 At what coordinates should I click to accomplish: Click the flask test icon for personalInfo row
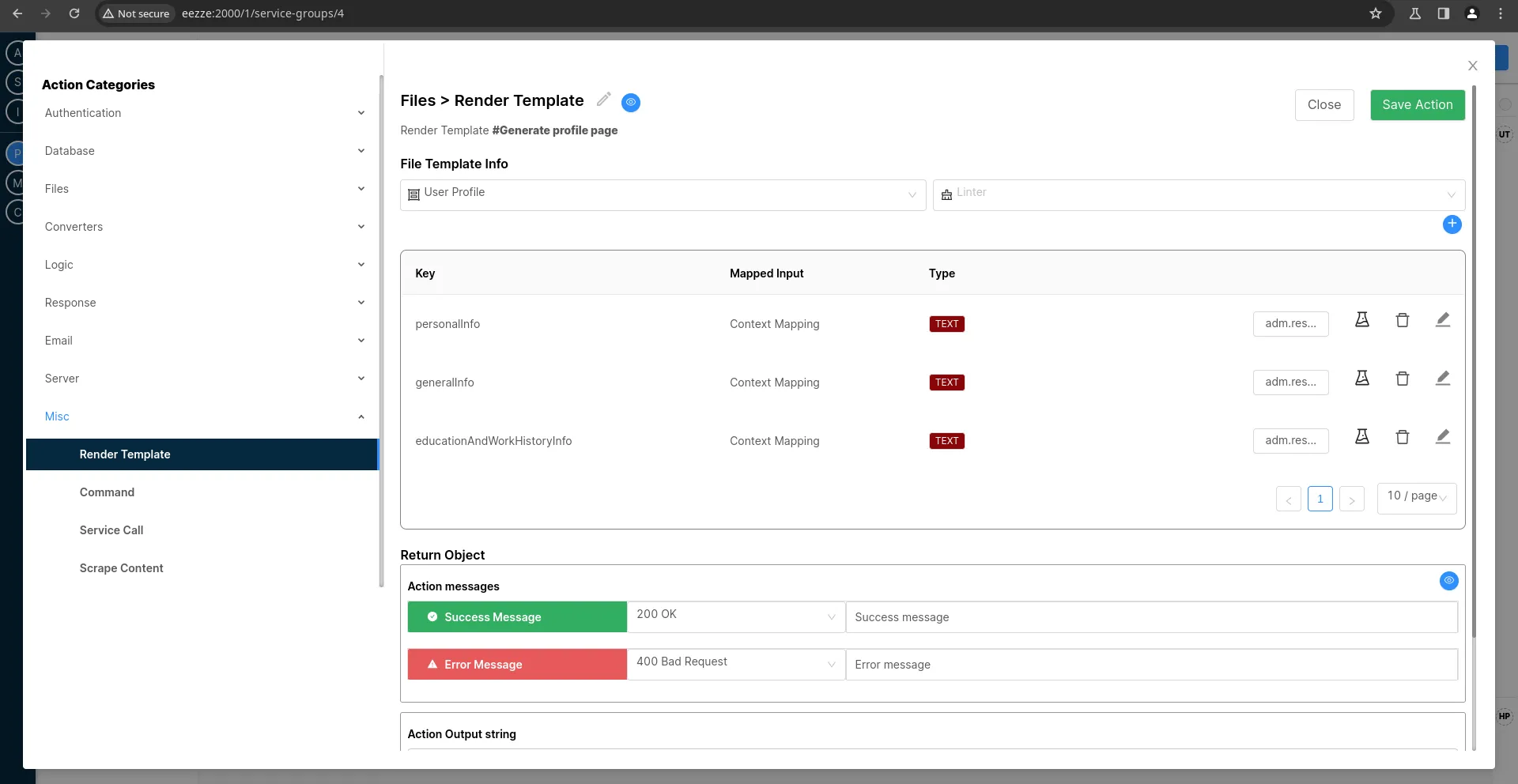[1361, 320]
